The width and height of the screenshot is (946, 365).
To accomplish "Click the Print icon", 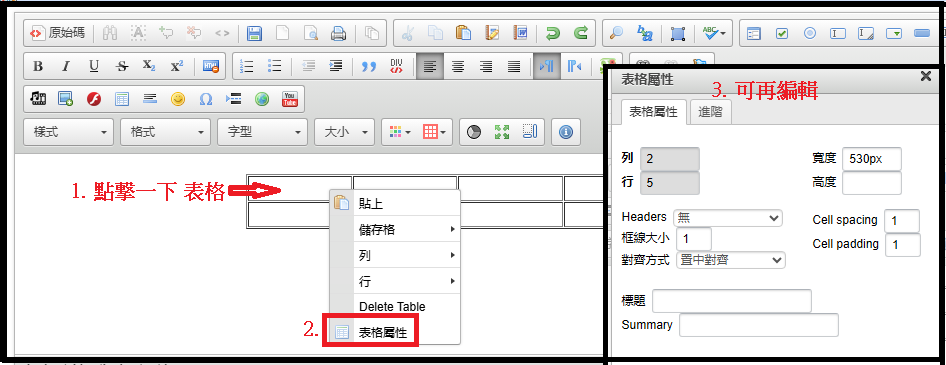I will coord(338,33).
